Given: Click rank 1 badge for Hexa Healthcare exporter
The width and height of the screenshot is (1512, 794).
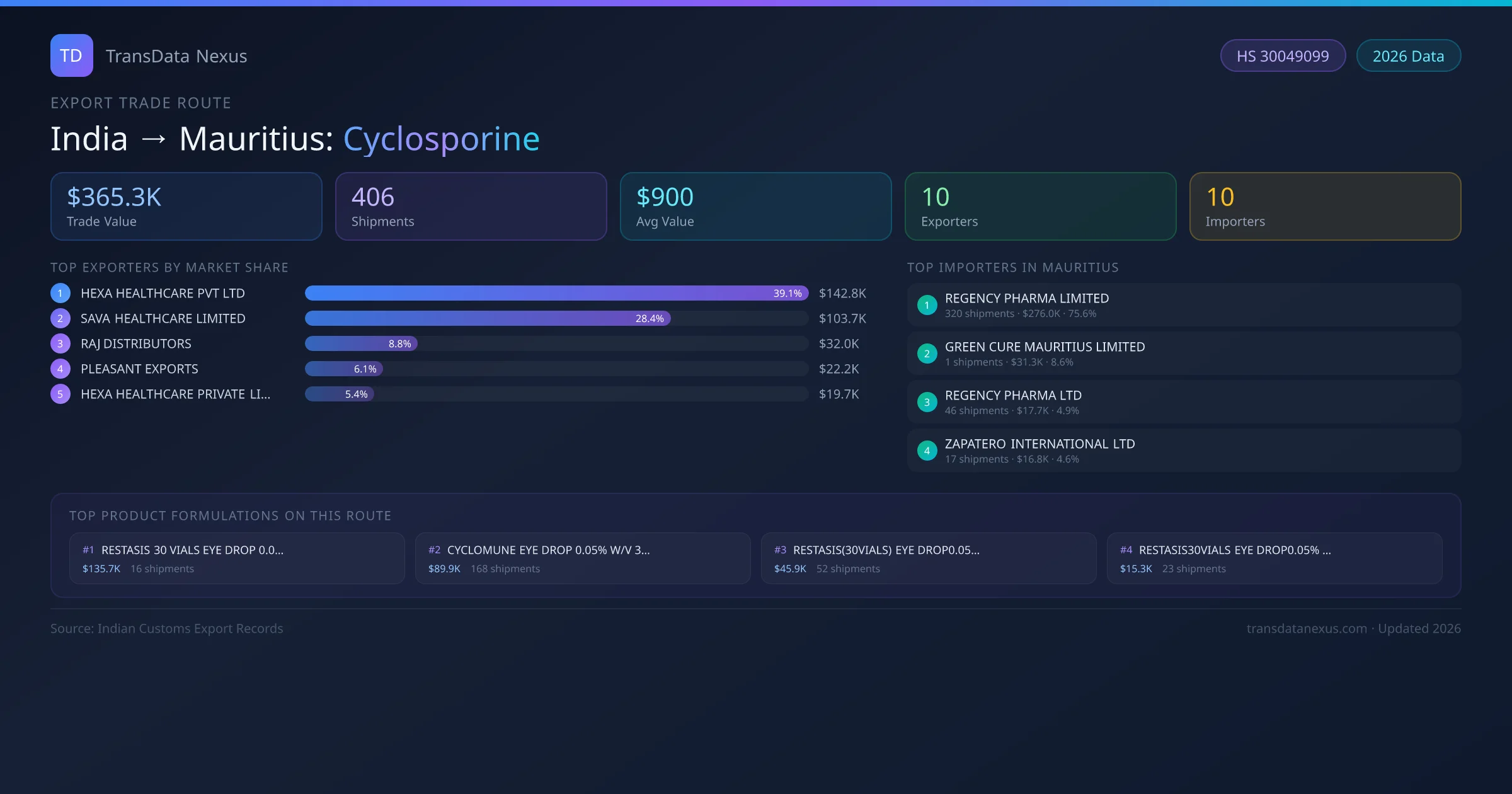Looking at the screenshot, I should [60, 293].
